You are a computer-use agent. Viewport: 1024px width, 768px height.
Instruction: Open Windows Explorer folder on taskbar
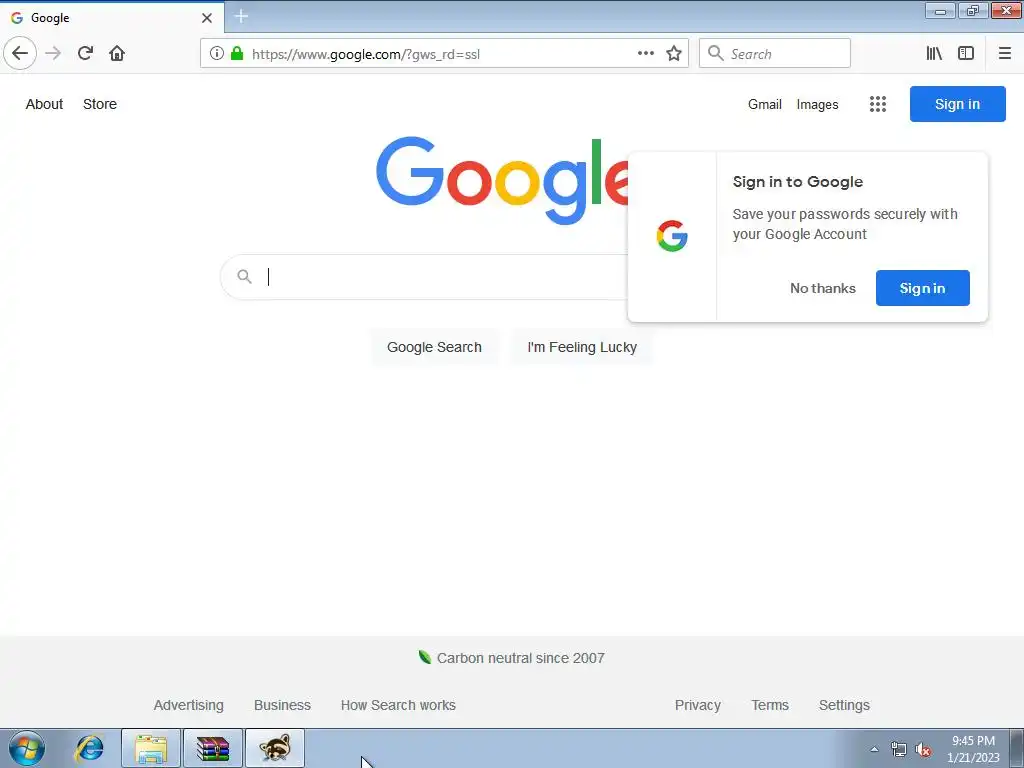(151, 748)
